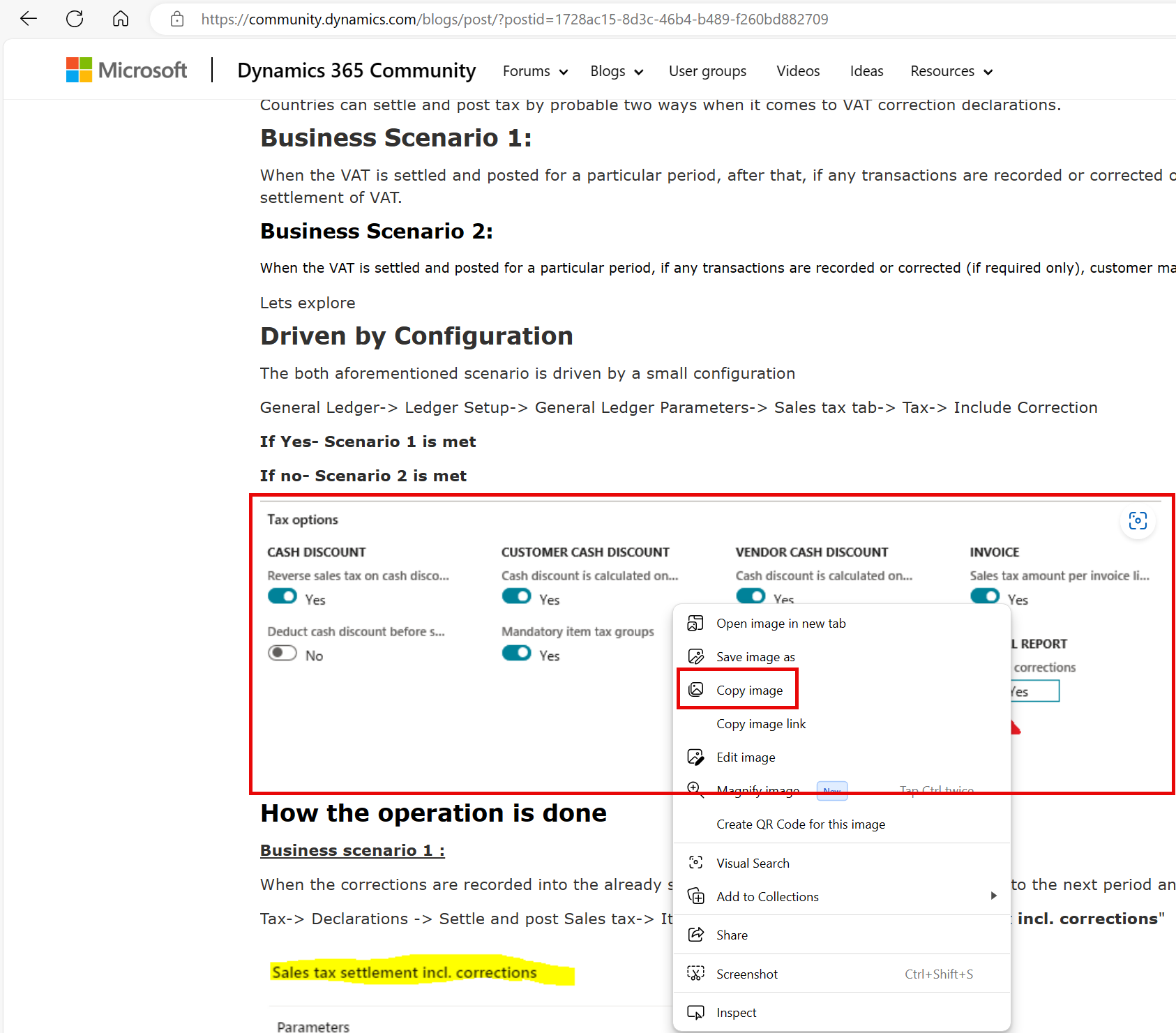The height and width of the screenshot is (1033, 1176).
Task: Click the "Tax options" heading
Action: [x=303, y=520]
